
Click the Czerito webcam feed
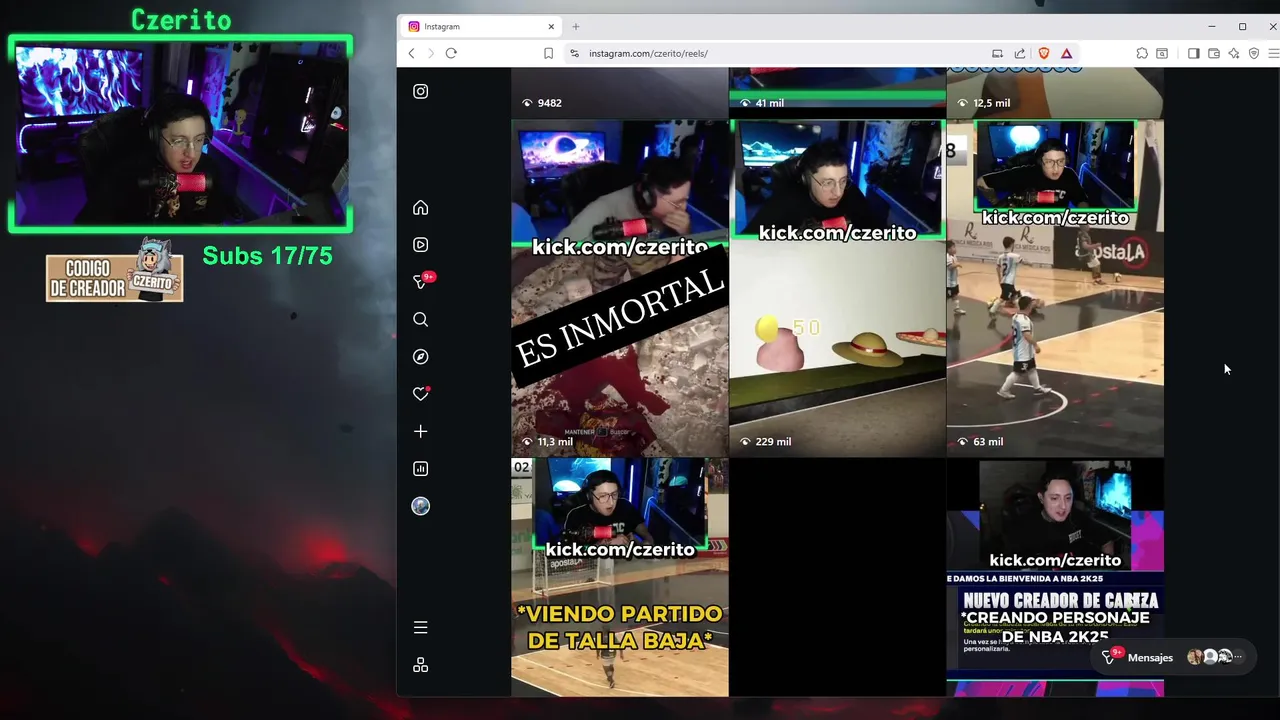click(181, 134)
